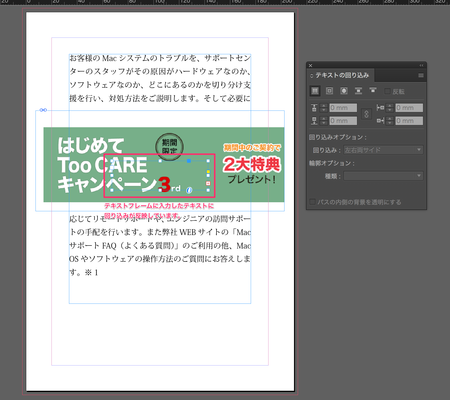Open the 回り込み wrap-to dropdown
The height and width of the screenshot is (400, 450).
click(383, 150)
